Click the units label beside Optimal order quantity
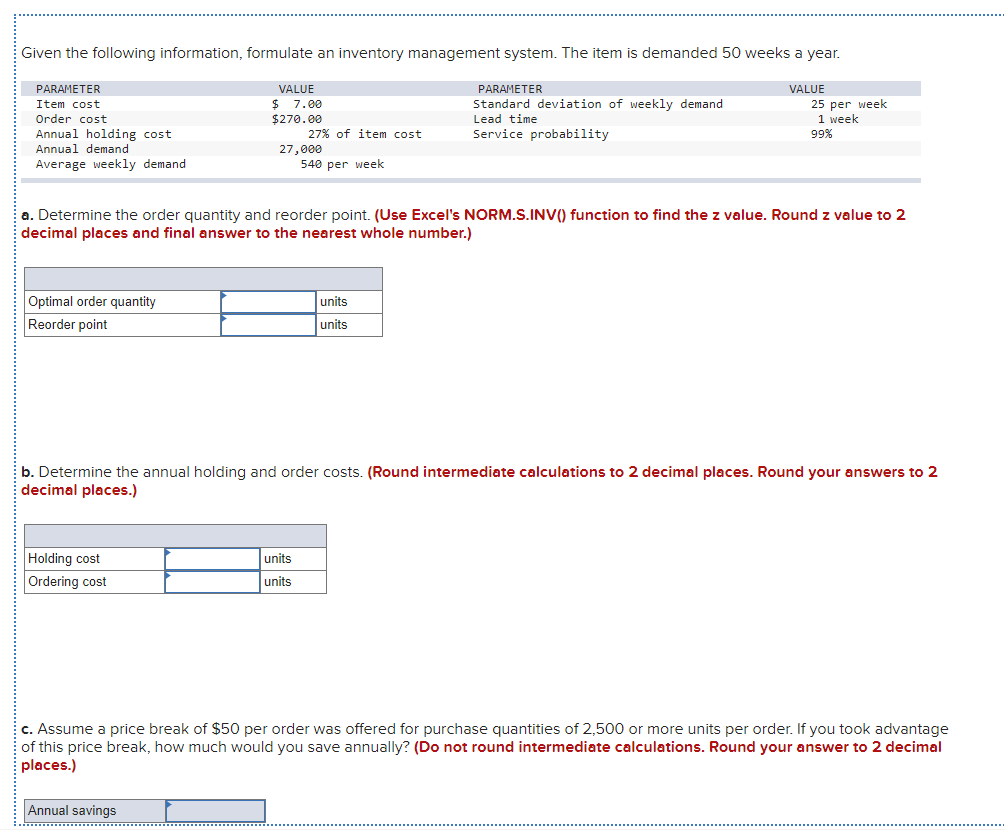The image size is (1004, 831). click(x=332, y=301)
